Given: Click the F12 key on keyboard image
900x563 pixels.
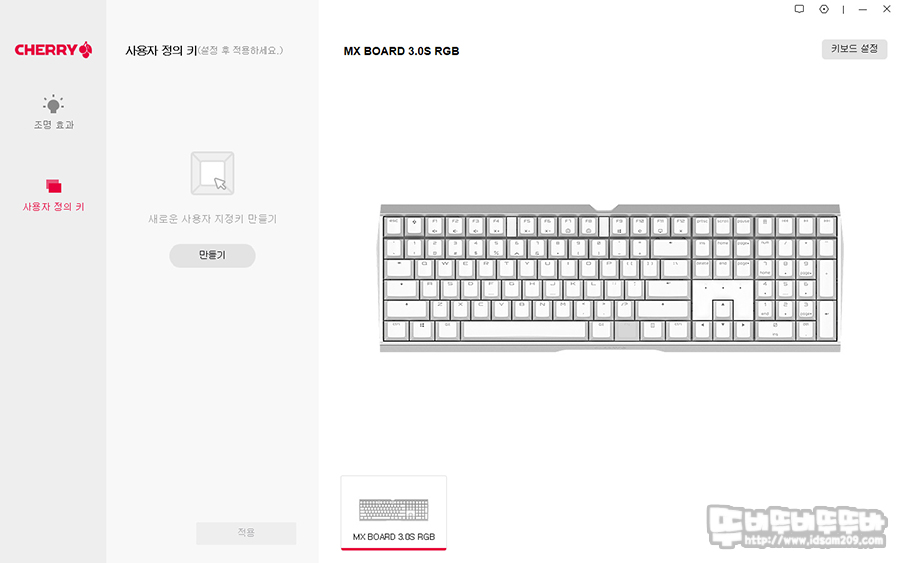Looking at the screenshot, I should (x=681, y=226).
